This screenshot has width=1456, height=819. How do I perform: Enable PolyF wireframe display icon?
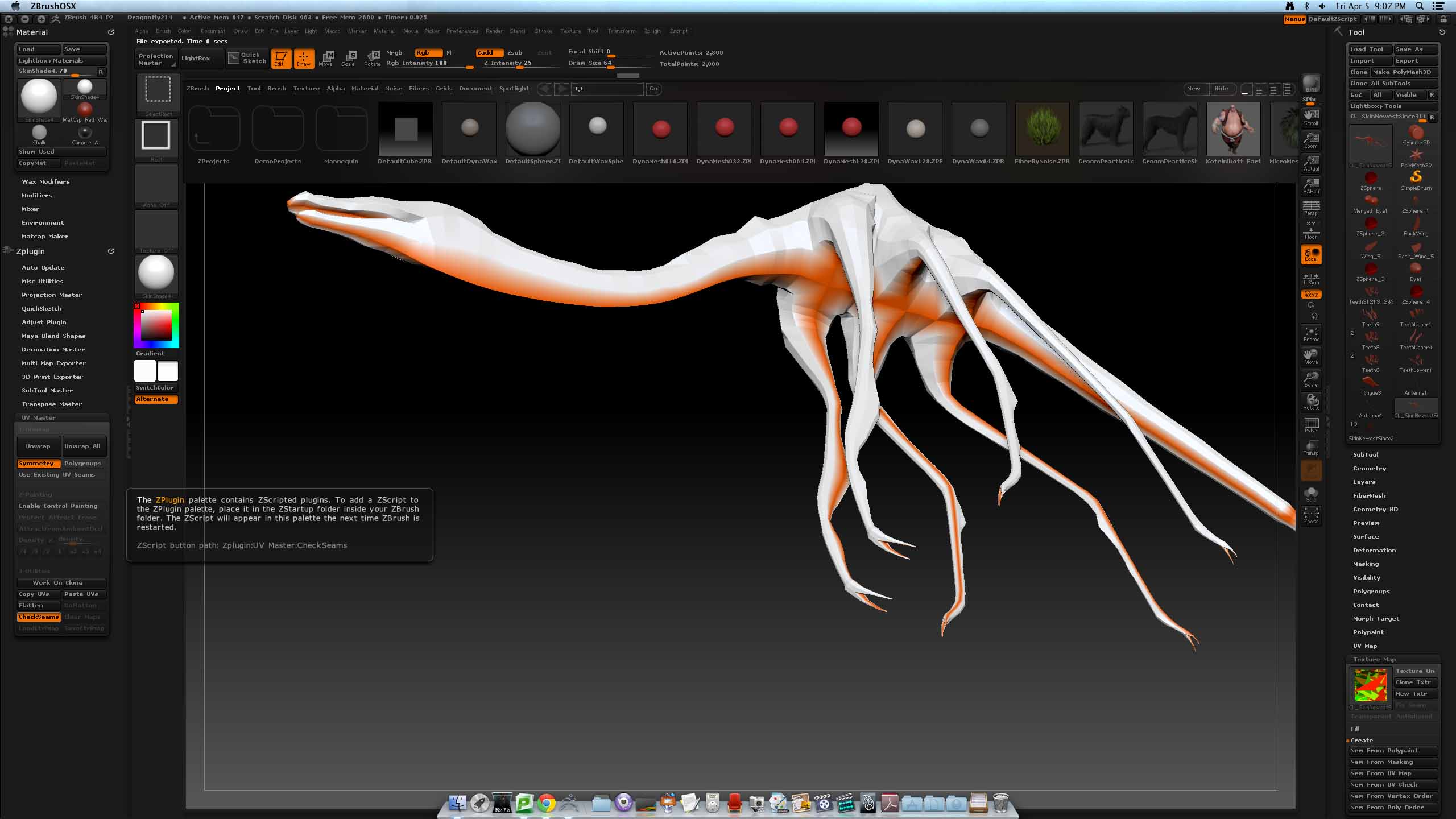click(x=1311, y=425)
